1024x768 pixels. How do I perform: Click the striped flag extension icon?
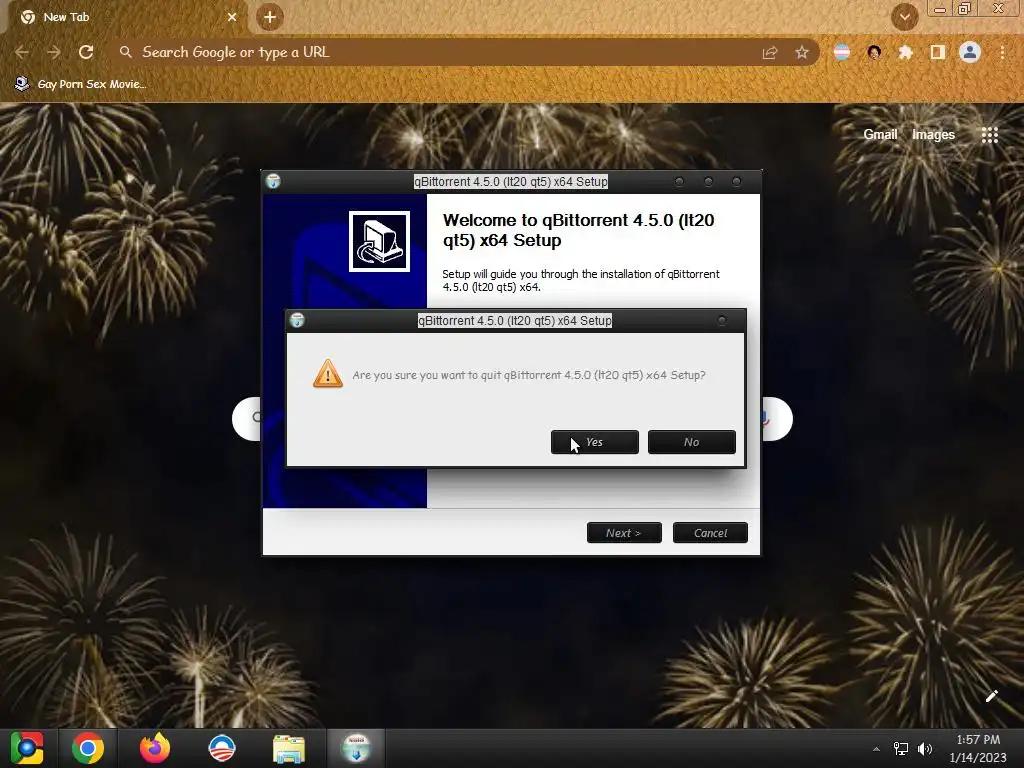[842, 52]
